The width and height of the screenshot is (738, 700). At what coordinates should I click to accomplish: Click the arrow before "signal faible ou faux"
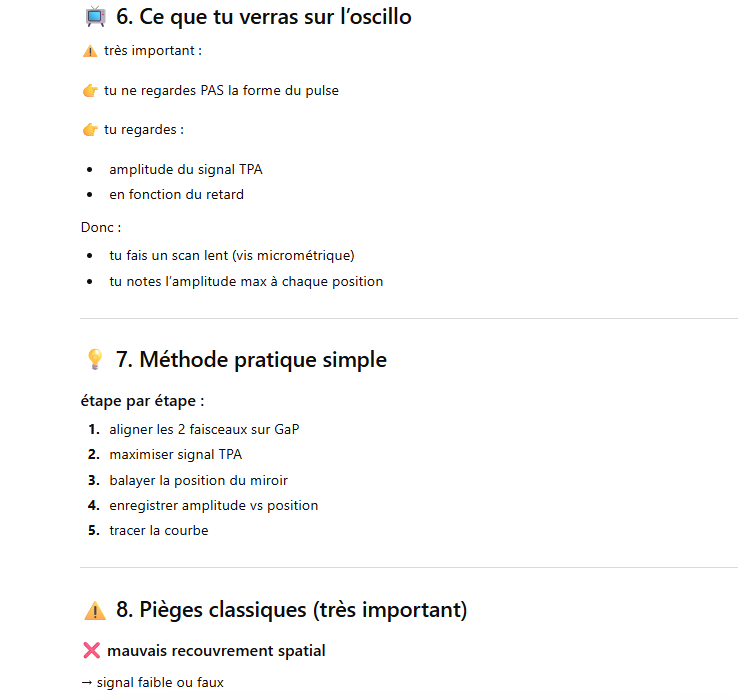coord(86,683)
